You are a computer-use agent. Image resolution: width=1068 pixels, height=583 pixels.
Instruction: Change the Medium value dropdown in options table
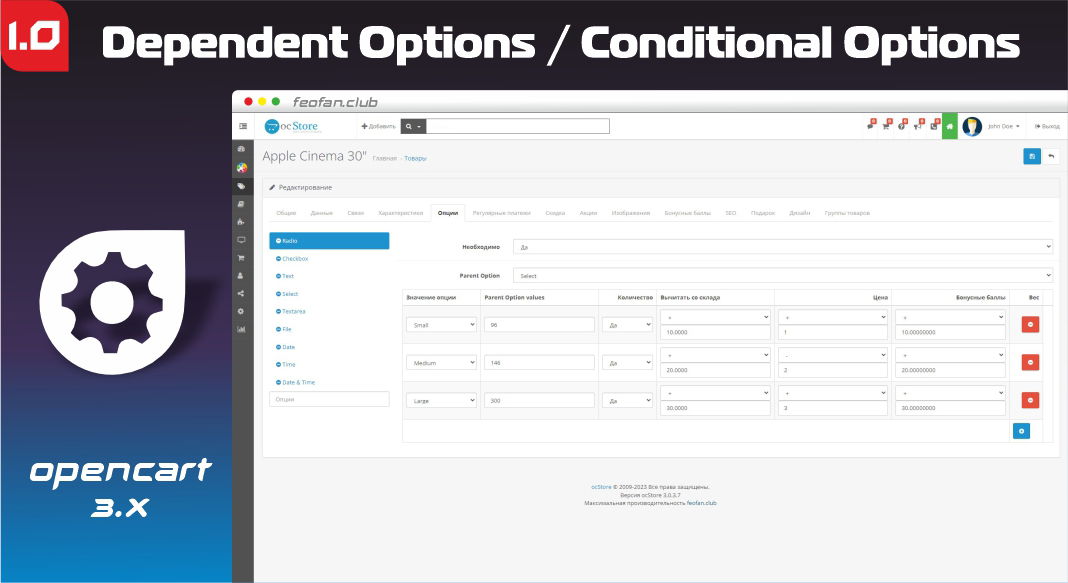(440, 361)
